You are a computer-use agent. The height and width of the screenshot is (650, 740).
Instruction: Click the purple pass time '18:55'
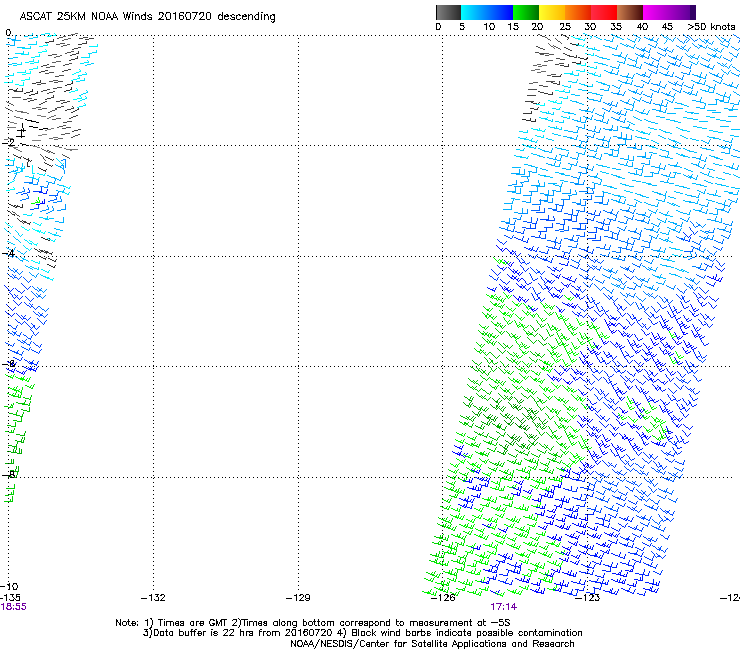click(13, 607)
